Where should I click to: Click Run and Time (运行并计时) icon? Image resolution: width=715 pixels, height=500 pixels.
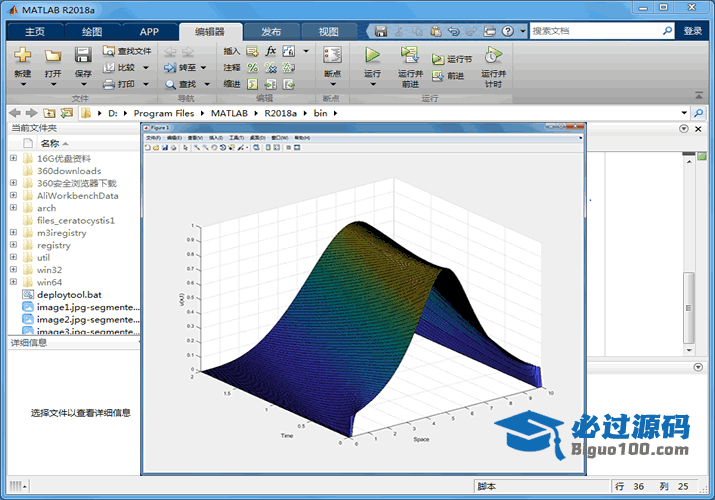click(493, 55)
